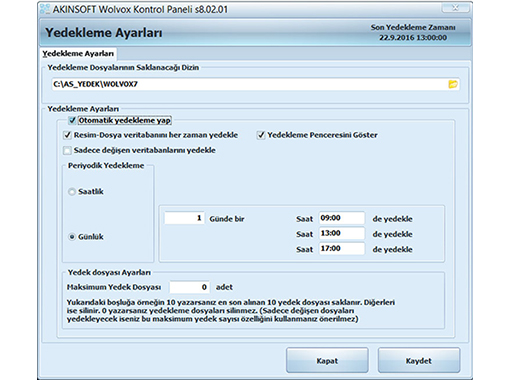This screenshot has width=510, height=380.
Task: Edit the 13:00 backup time field
Action: click(x=342, y=233)
